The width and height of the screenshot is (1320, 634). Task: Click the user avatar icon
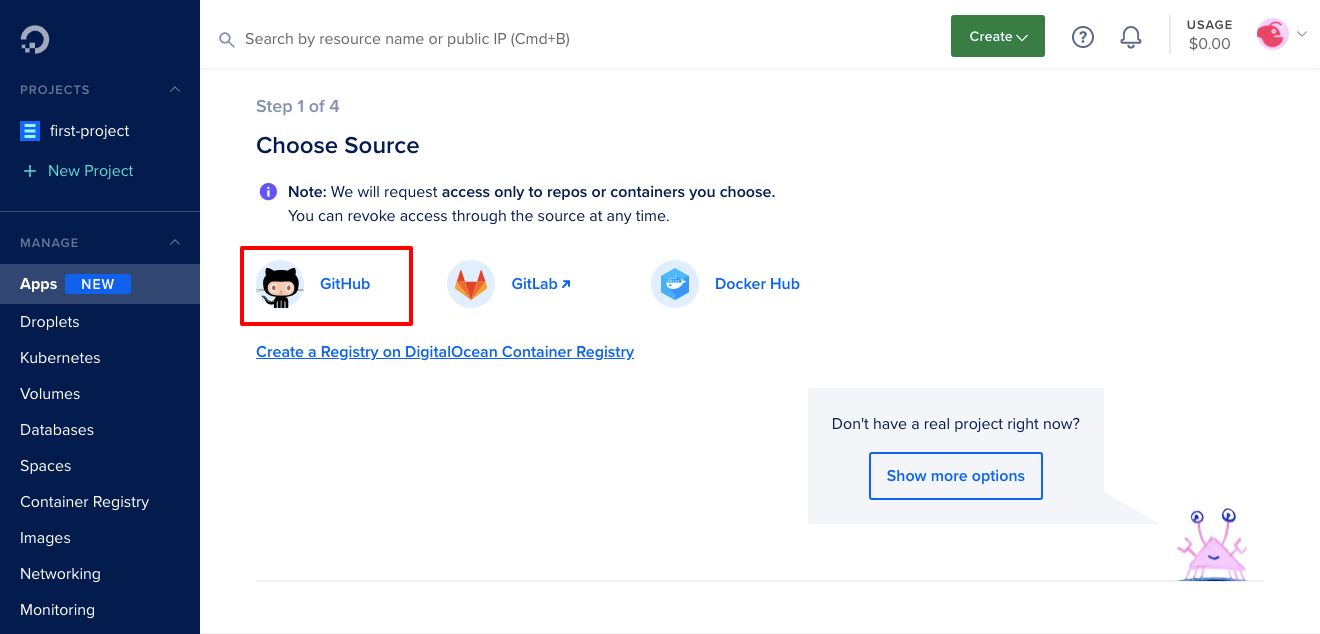(x=1272, y=35)
